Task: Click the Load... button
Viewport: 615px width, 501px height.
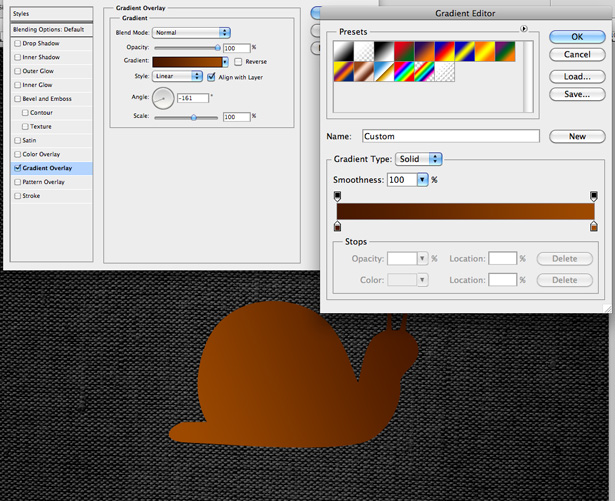Action: click(x=577, y=77)
